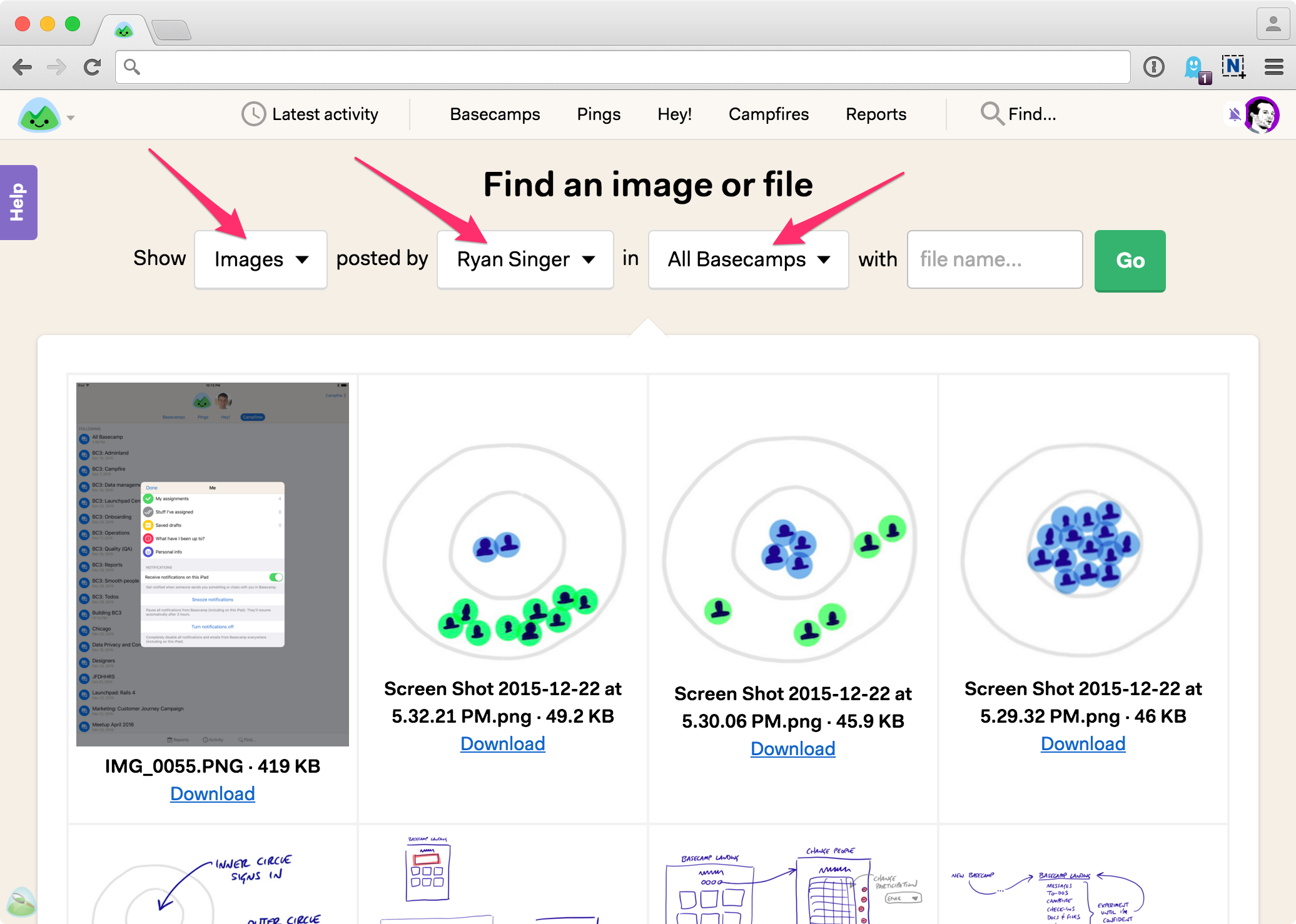Click the search magnifier in the address bar
Screen dimensions: 1296x924
131,66
